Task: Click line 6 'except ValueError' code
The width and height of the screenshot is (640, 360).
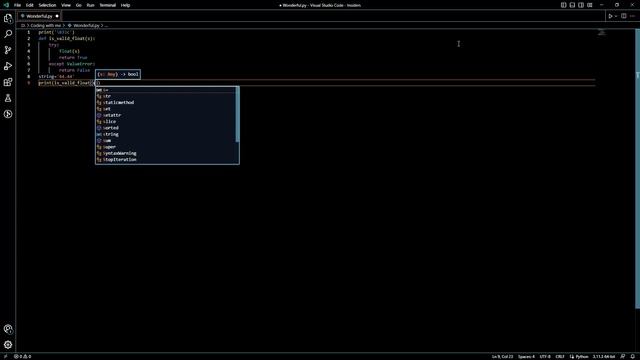Action: pos(72,64)
